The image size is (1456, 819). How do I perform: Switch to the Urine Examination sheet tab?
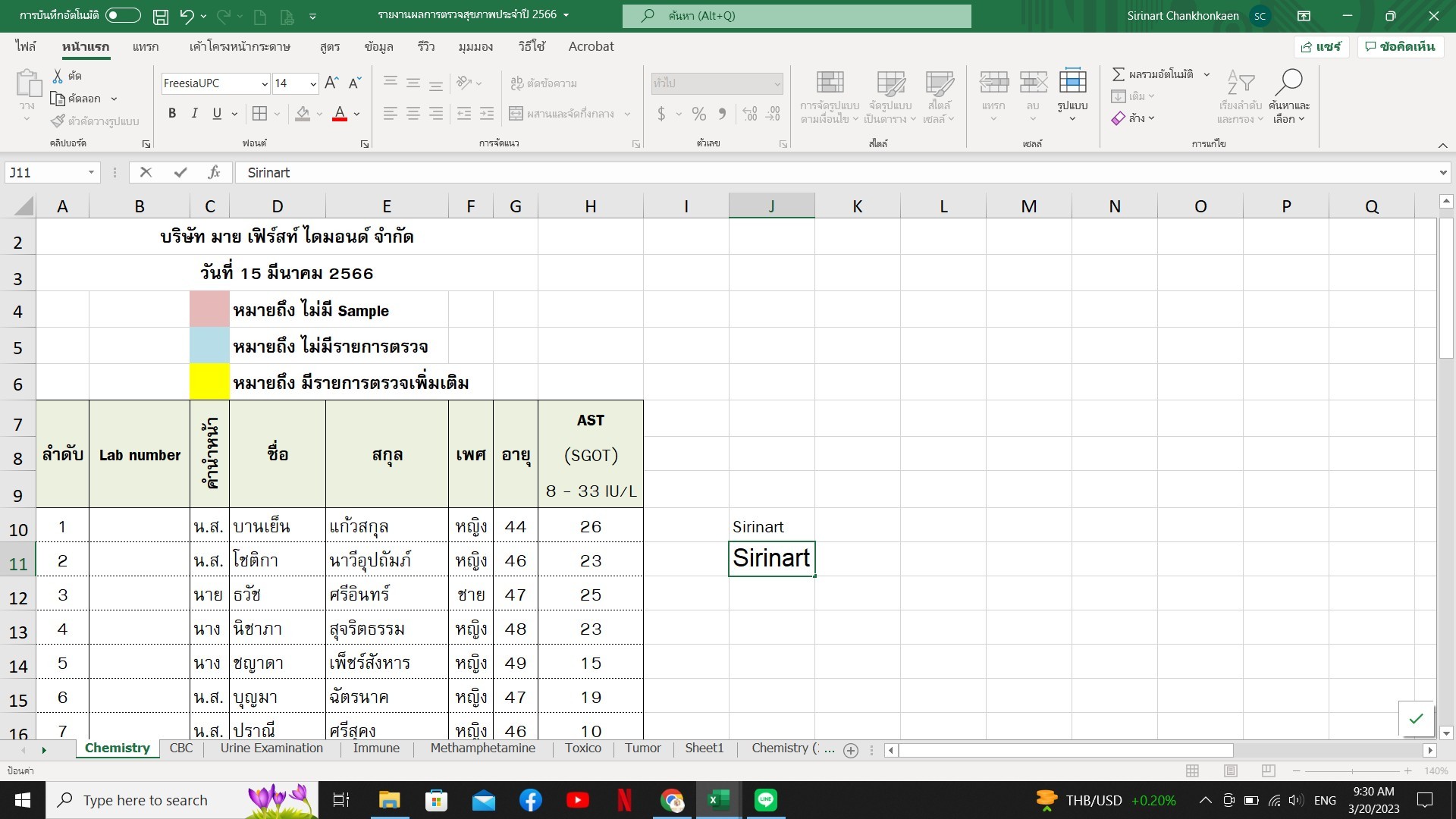pyautogui.click(x=271, y=748)
